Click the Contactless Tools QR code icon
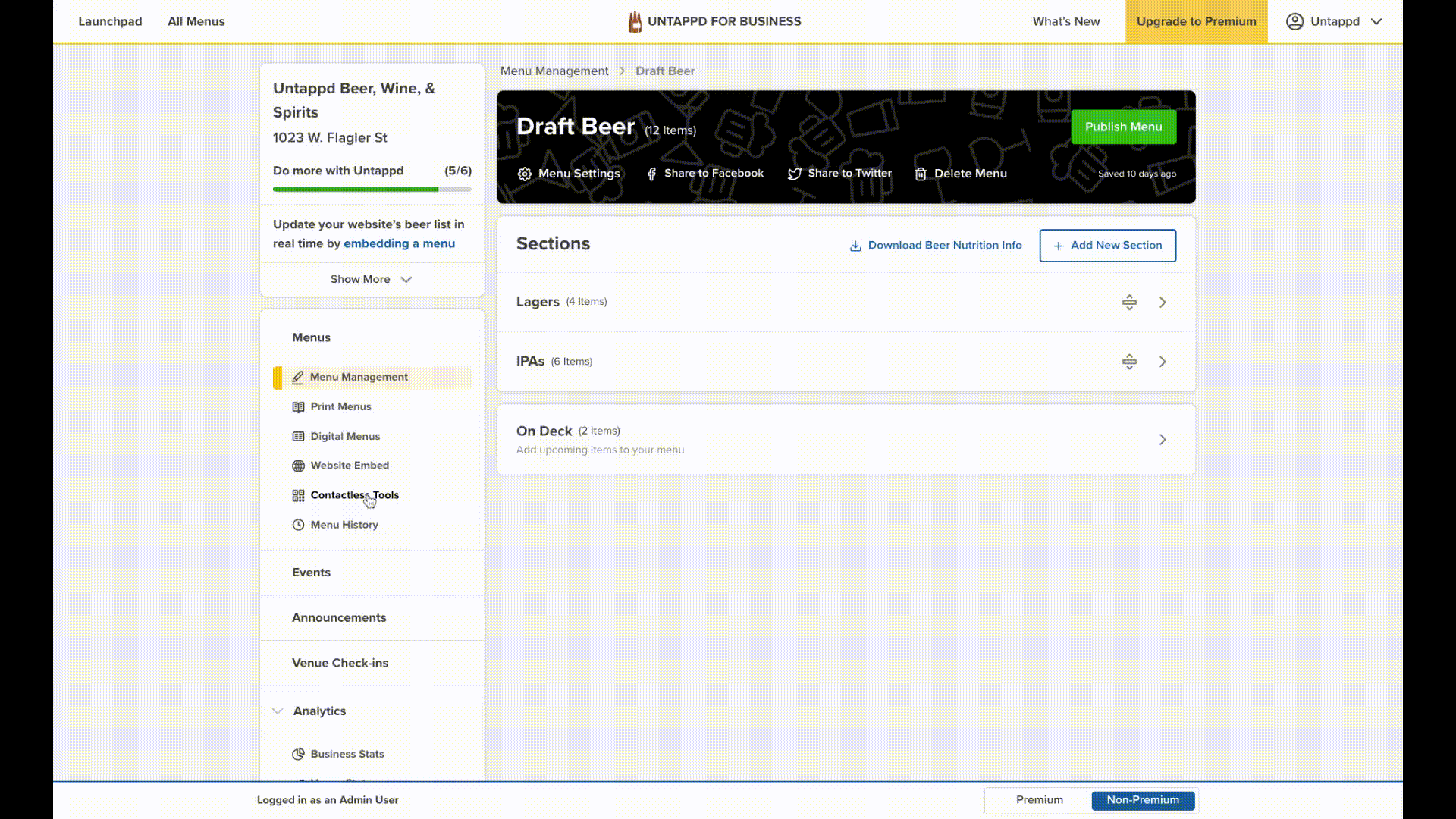 pyautogui.click(x=298, y=496)
